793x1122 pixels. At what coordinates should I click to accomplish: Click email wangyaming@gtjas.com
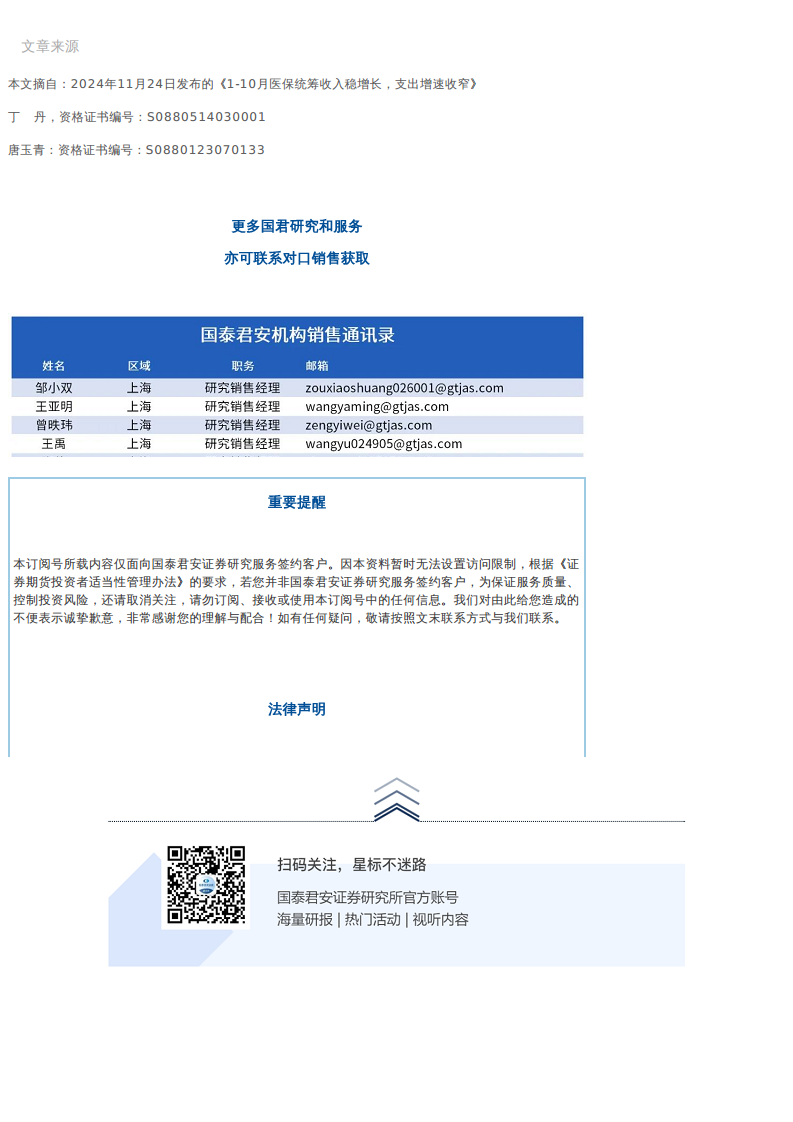point(377,406)
